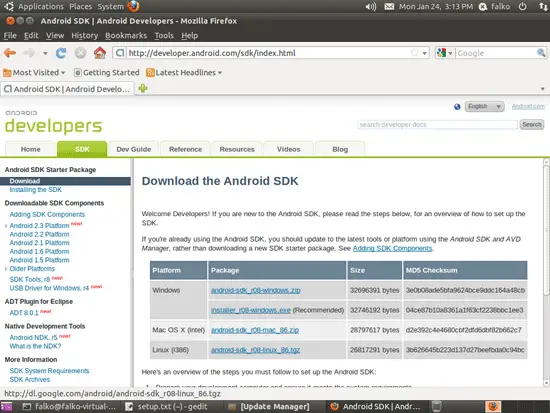Screen dimensions: 550x413
Task: Click the power/session icon in the top panel
Action: [x=523, y=7]
